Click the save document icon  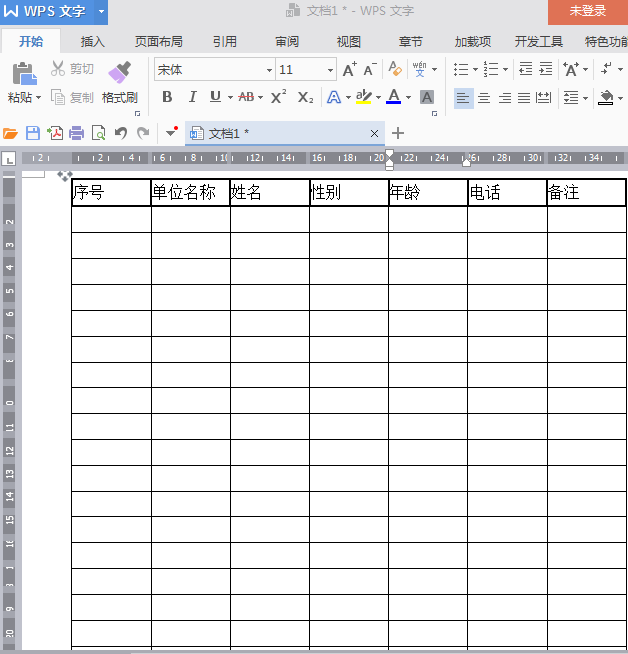pos(33,133)
